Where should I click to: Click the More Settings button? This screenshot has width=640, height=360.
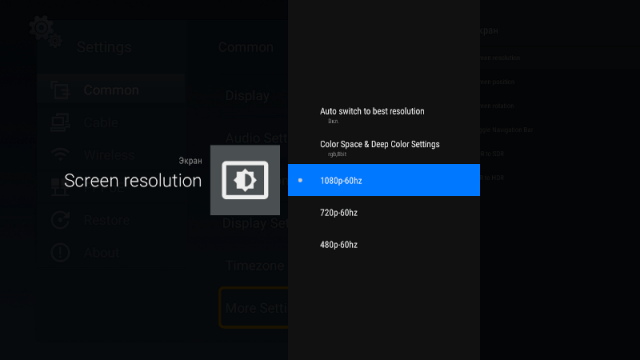click(254, 308)
